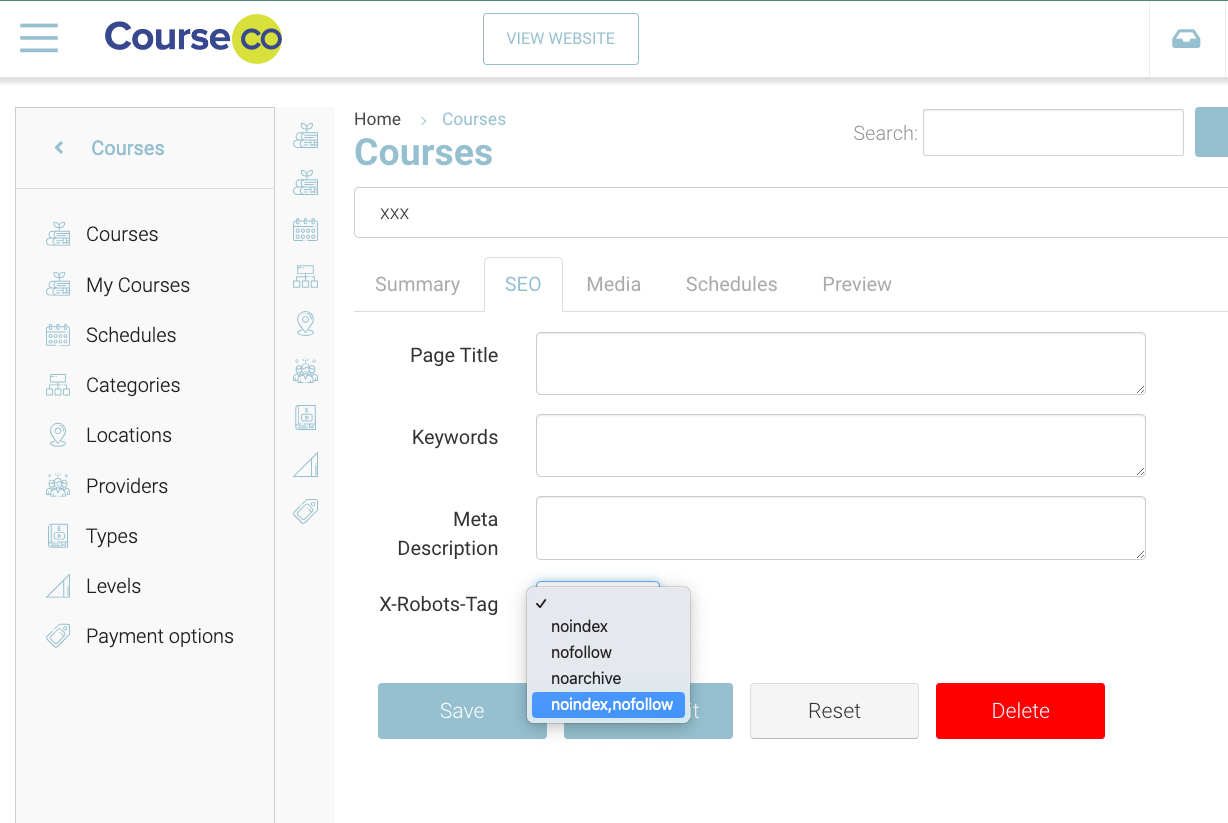1228x823 pixels.
Task: Click the Categories hierarchy icon in sidebar
Action: tap(58, 385)
